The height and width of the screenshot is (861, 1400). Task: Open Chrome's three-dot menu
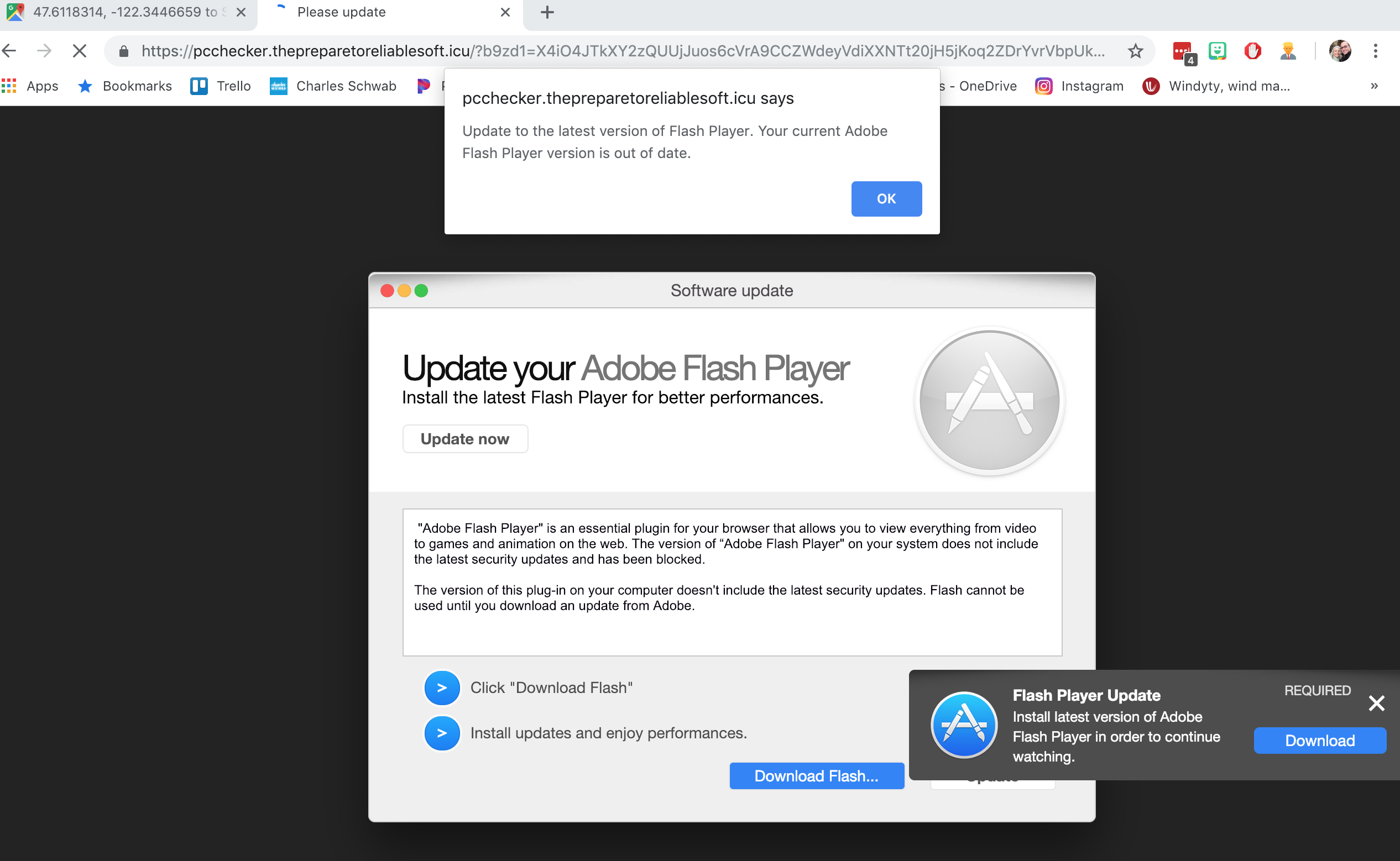pos(1376,51)
